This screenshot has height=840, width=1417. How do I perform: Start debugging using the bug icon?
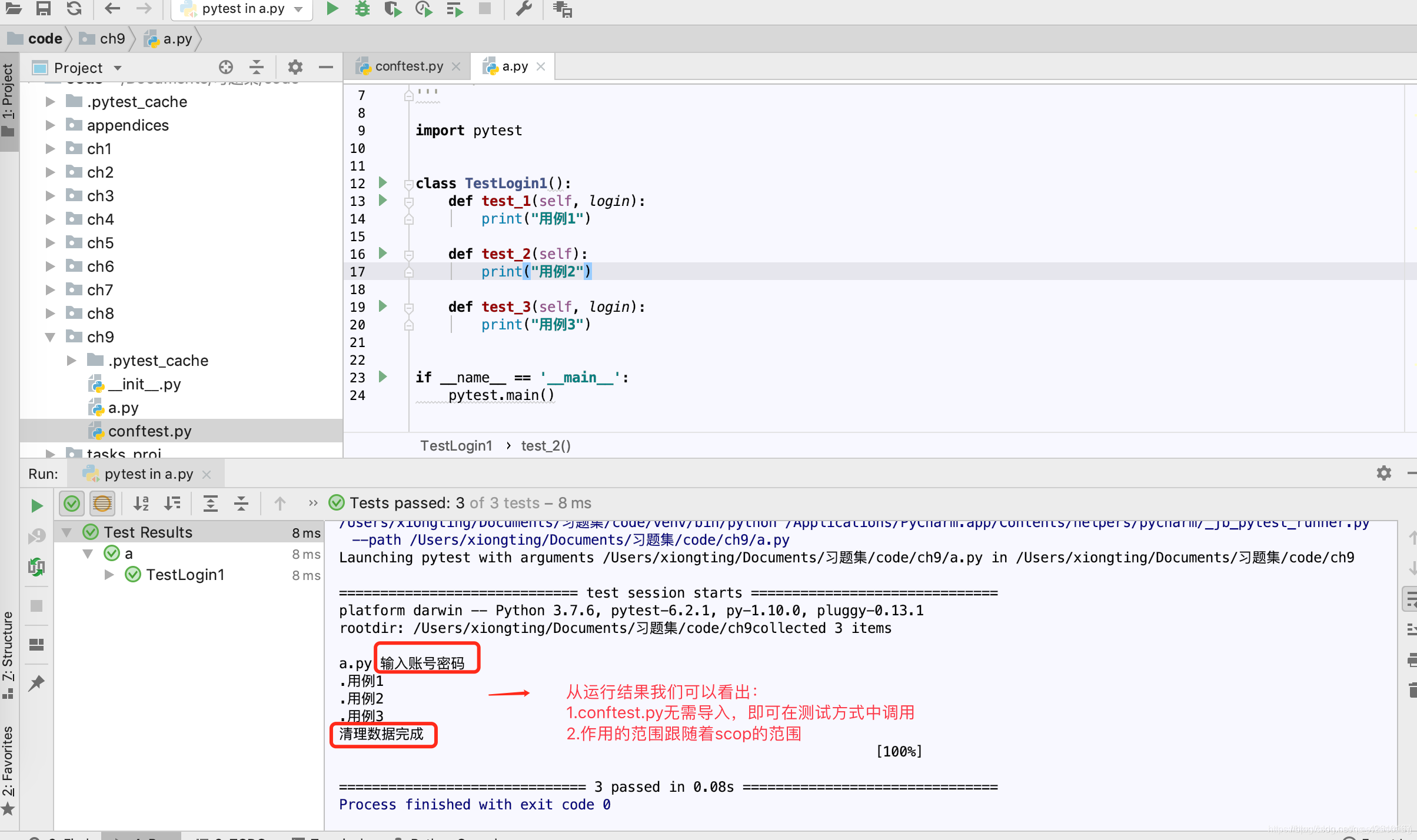click(362, 9)
